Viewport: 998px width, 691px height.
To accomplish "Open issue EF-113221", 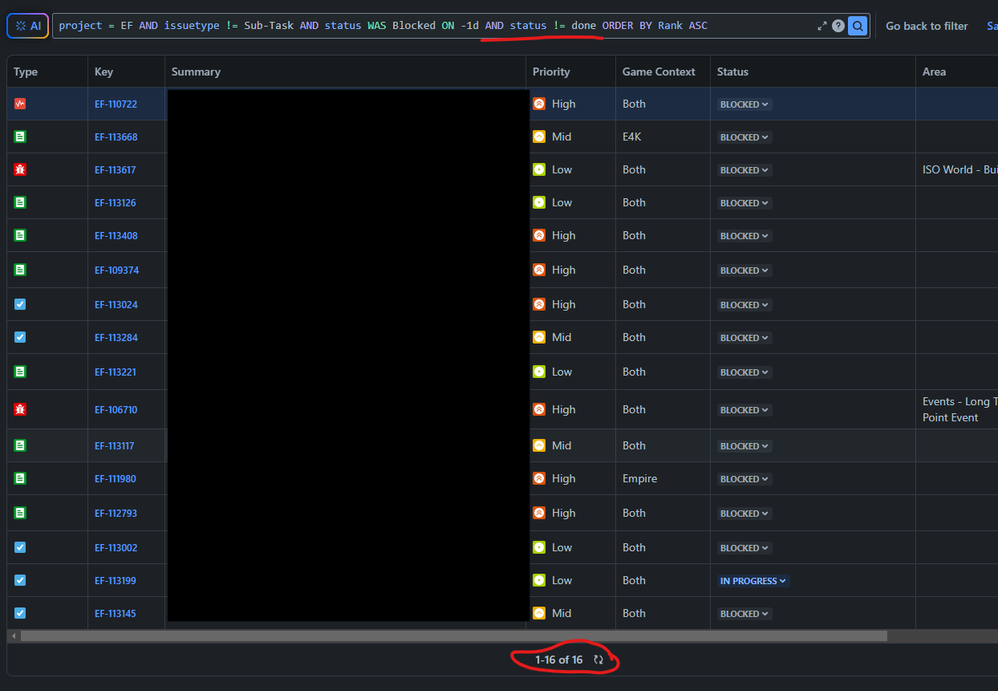I will (x=115, y=372).
